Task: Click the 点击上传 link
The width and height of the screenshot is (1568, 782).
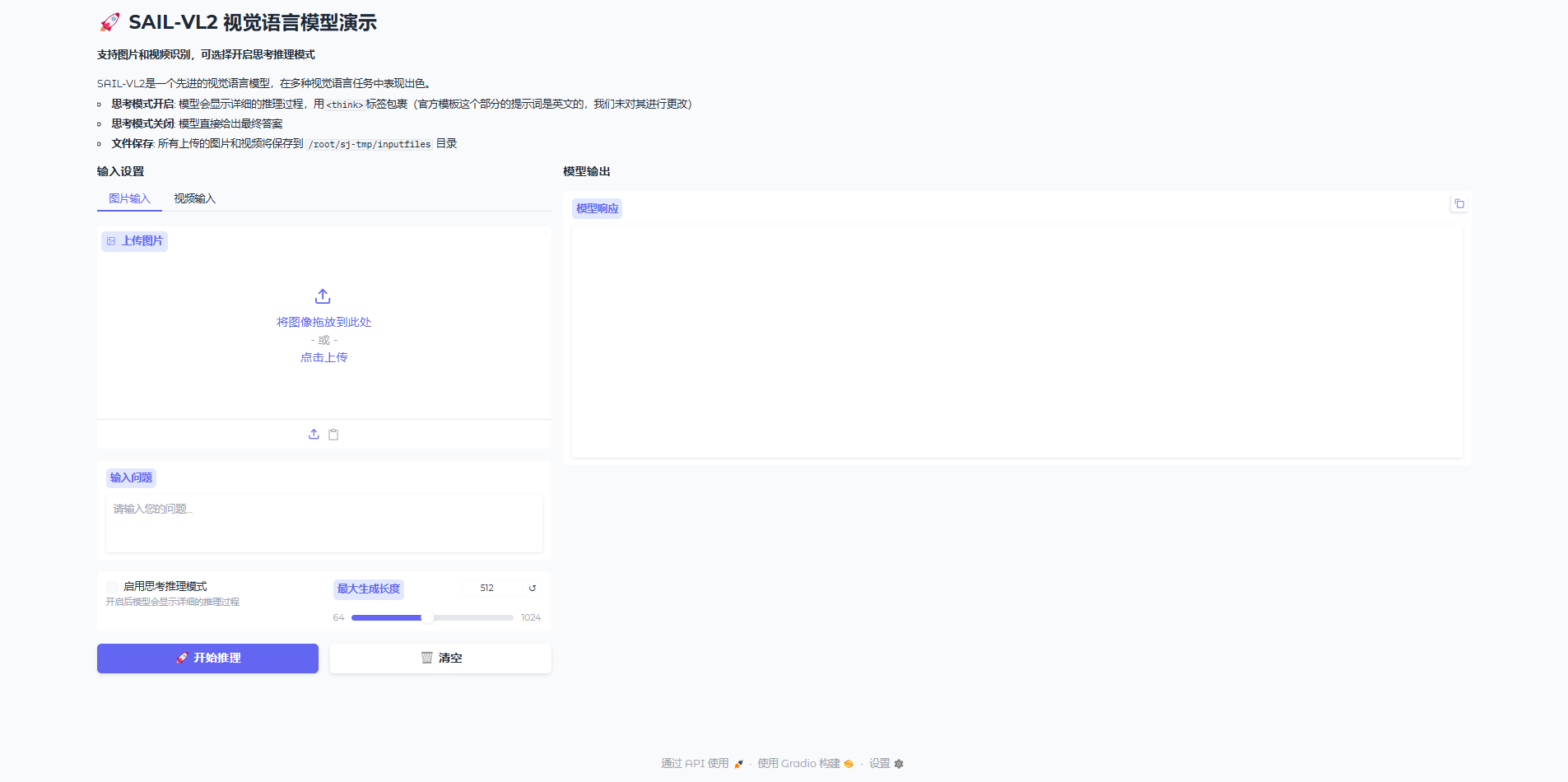Action: tap(323, 357)
